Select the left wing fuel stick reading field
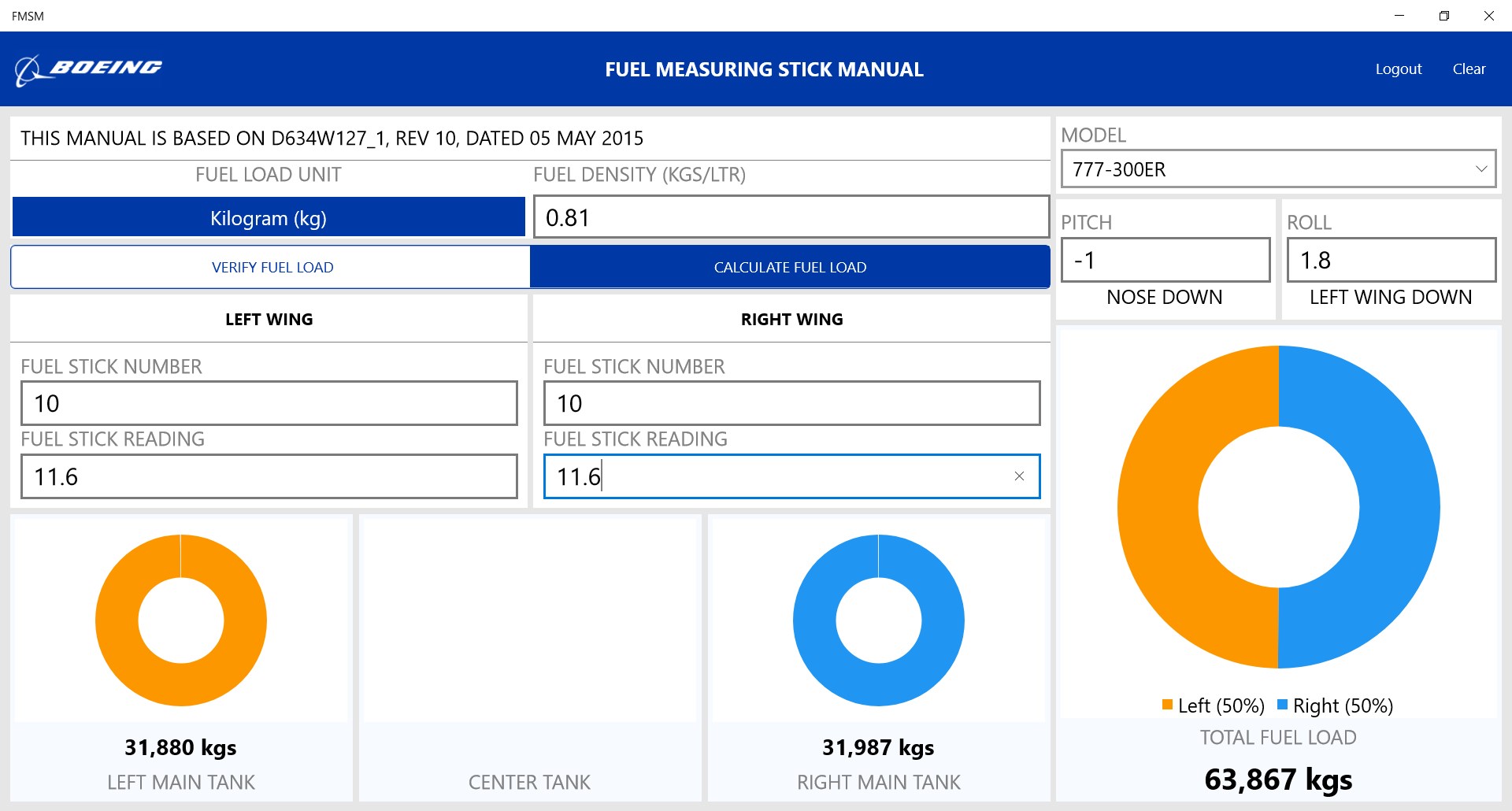The height and width of the screenshot is (811, 1512). 269,476
